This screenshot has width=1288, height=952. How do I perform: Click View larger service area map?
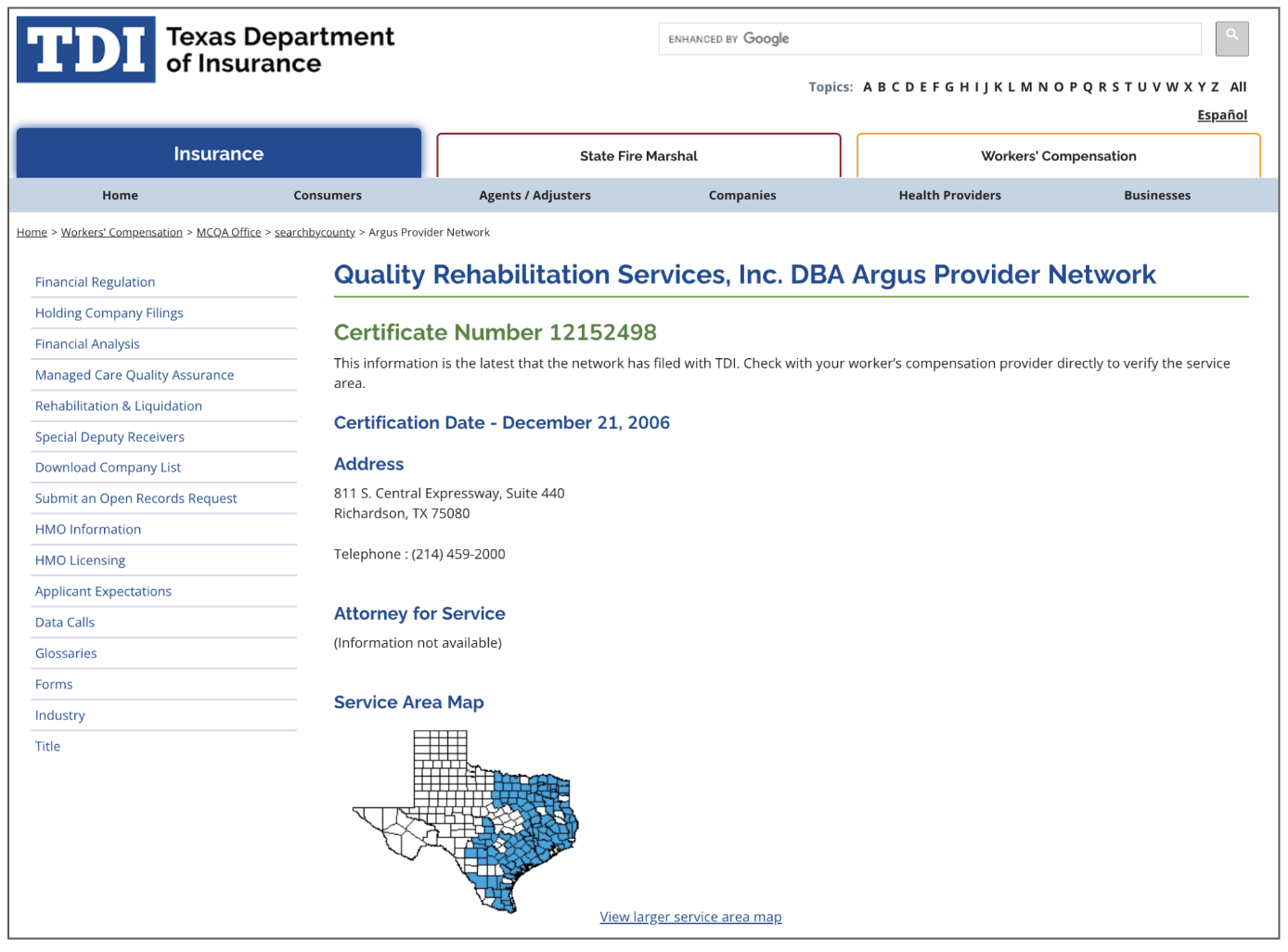690,917
